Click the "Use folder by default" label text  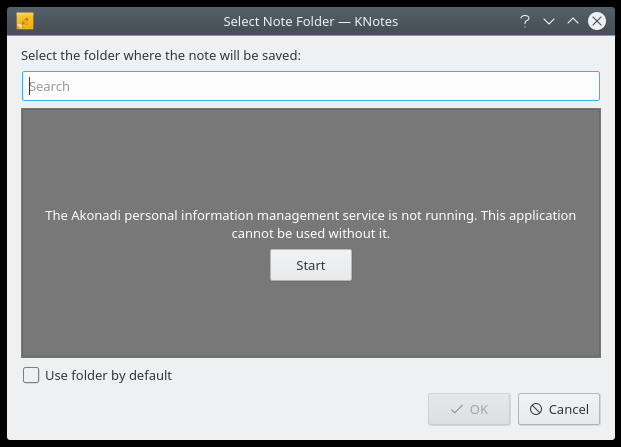[x=108, y=375]
